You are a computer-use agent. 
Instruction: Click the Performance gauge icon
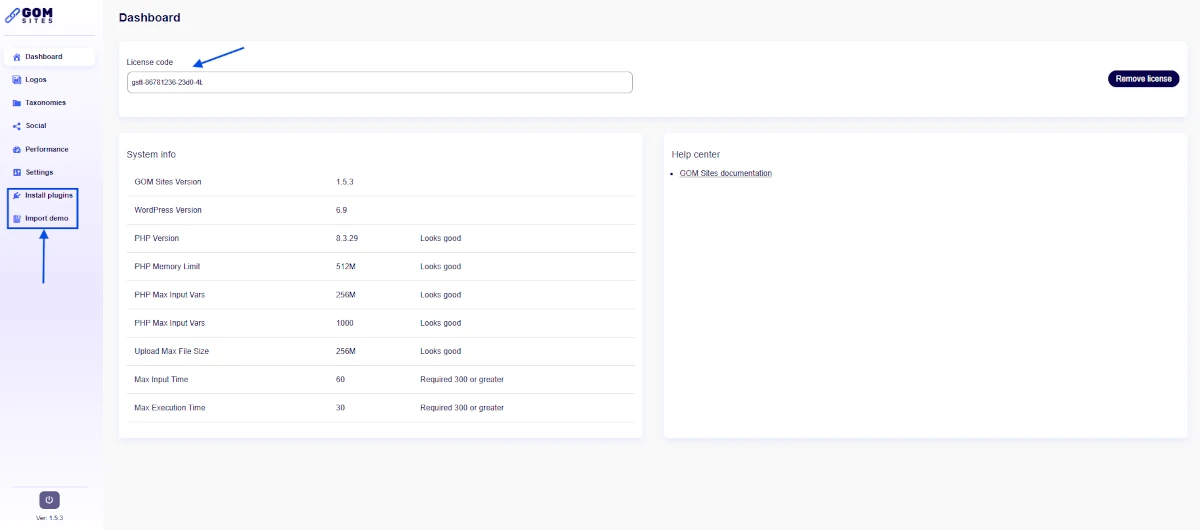pyautogui.click(x=17, y=149)
